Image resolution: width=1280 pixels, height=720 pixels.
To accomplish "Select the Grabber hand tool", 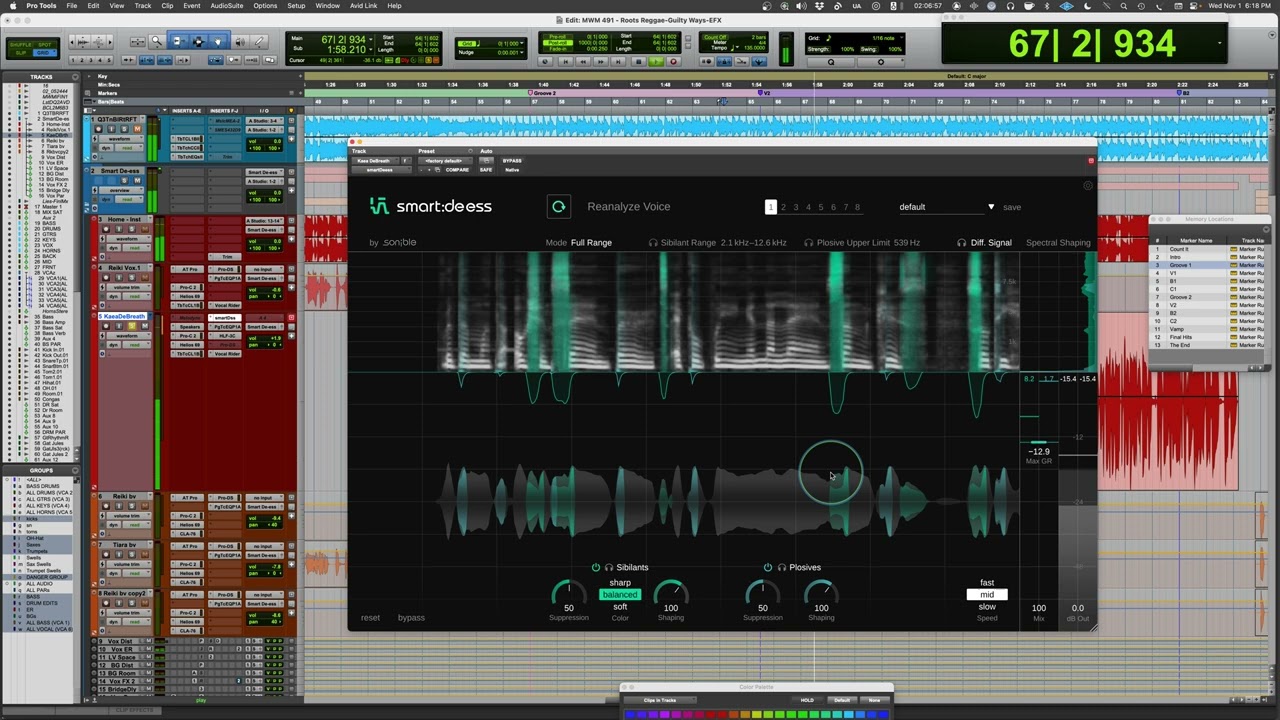I will [x=218, y=42].
